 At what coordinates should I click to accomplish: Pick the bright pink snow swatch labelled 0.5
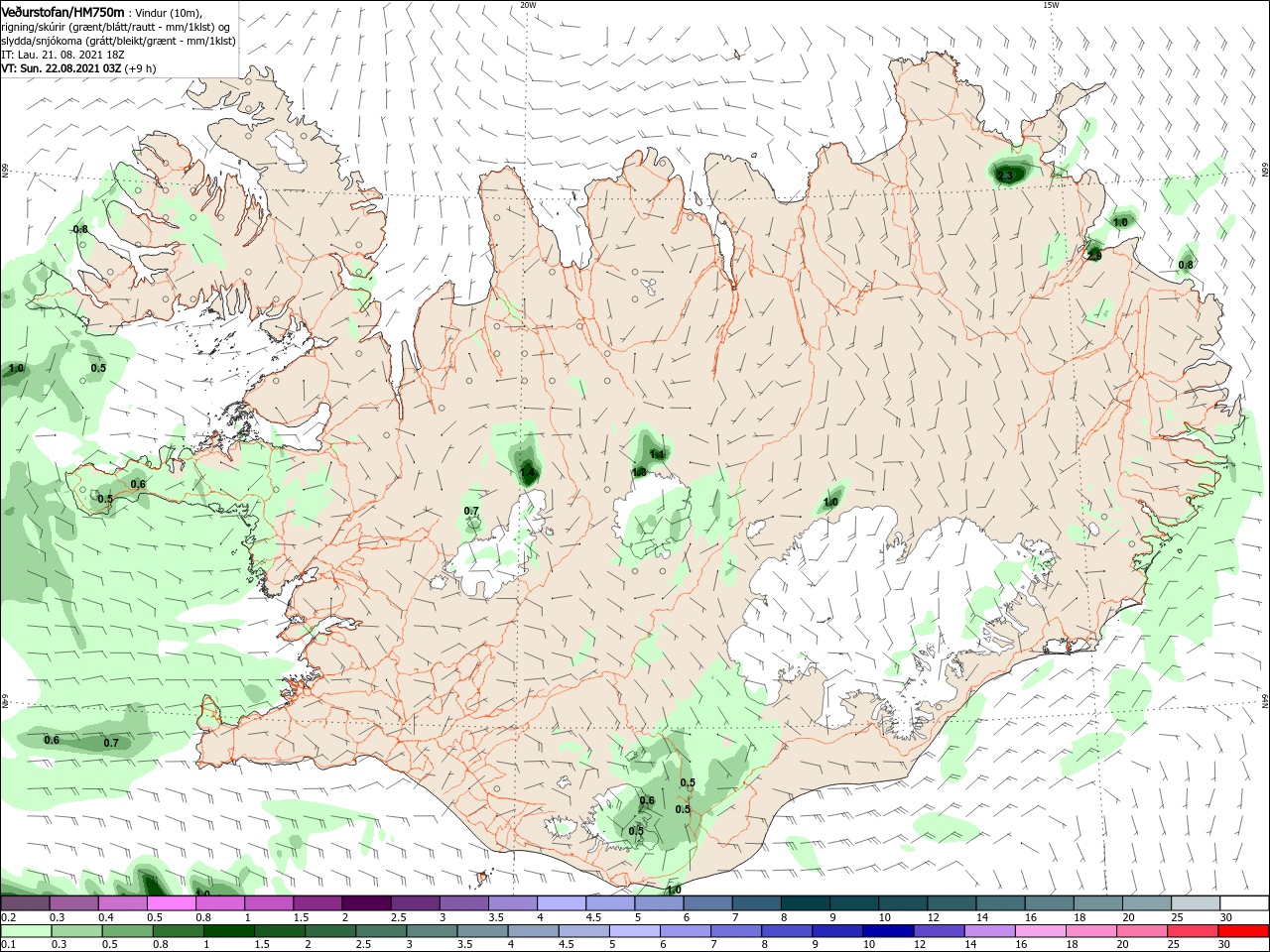click(x=171, y=903)
